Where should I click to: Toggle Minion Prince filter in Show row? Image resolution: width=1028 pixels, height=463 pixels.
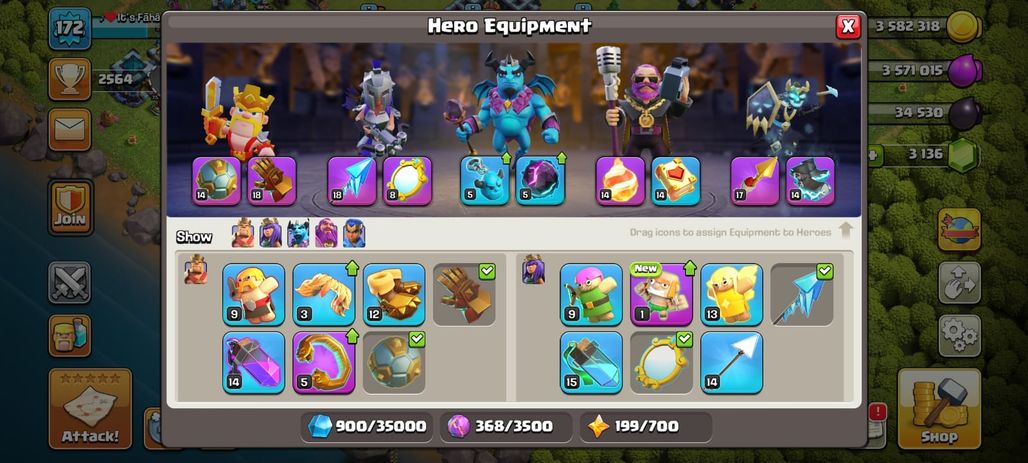(298, 233)
